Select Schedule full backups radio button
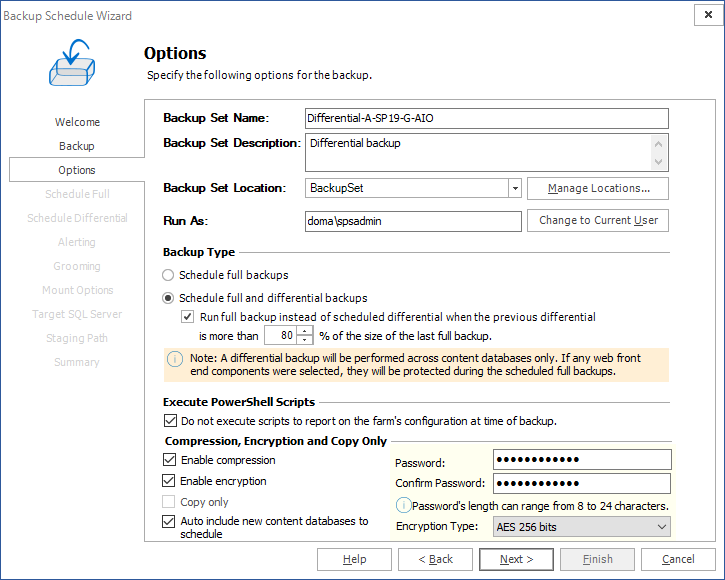 [x=168, y=275]
